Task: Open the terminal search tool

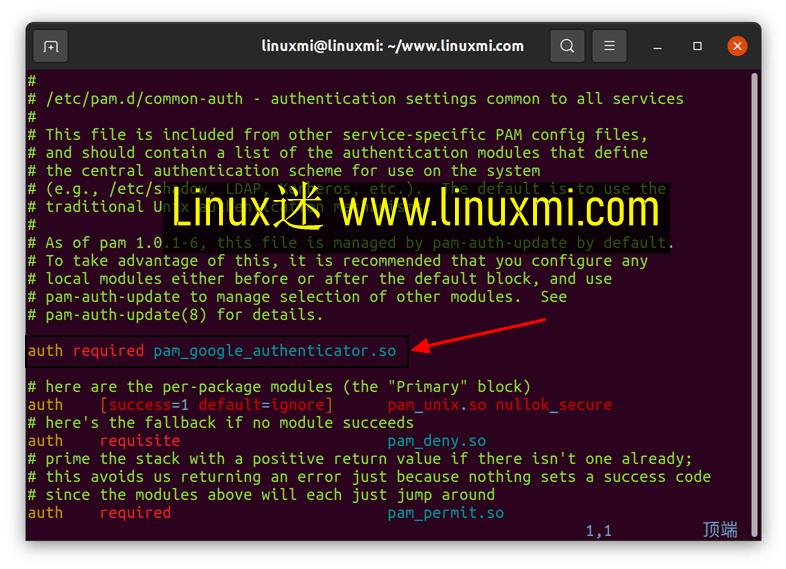Action: point(567,46)
